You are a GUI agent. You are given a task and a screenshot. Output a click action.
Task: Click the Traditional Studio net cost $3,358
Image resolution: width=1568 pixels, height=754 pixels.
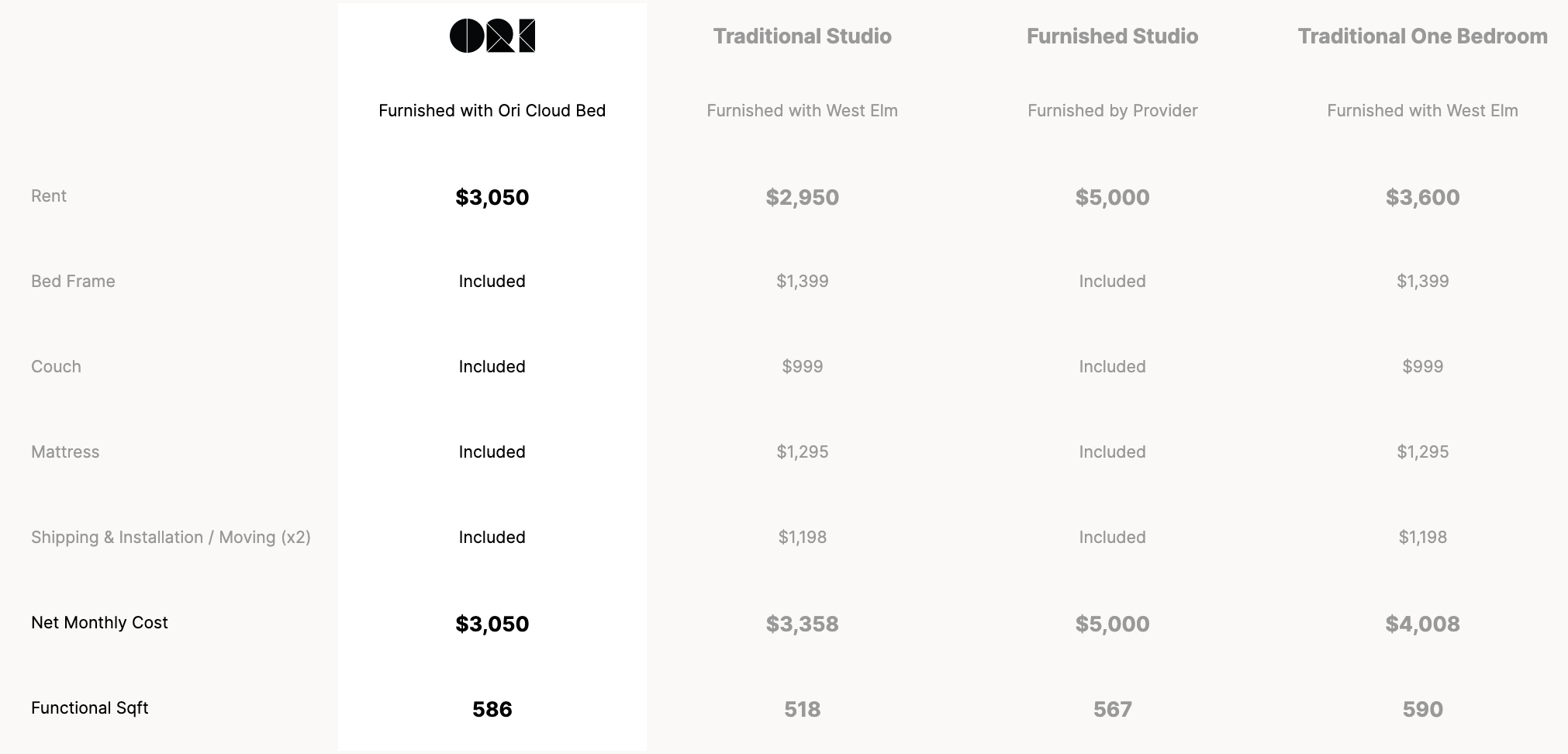802,624
